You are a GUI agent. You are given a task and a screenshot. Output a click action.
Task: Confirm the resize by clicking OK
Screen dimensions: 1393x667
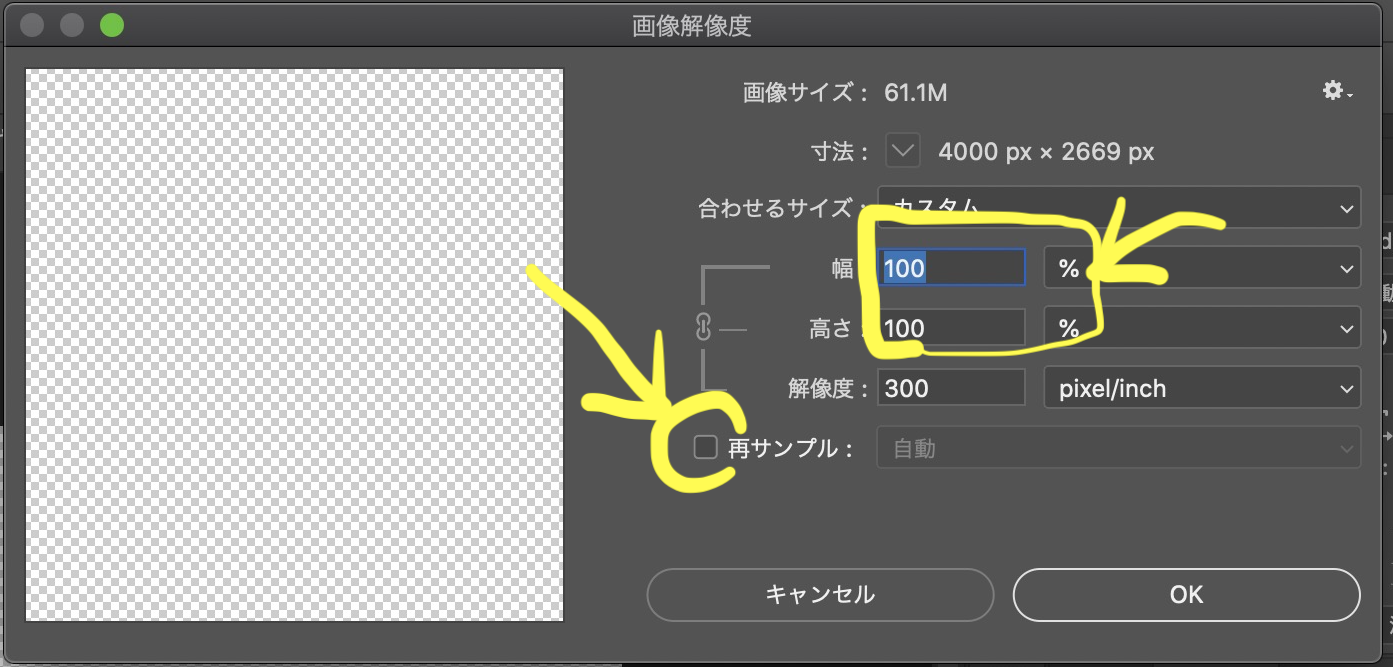[1186, 594]
